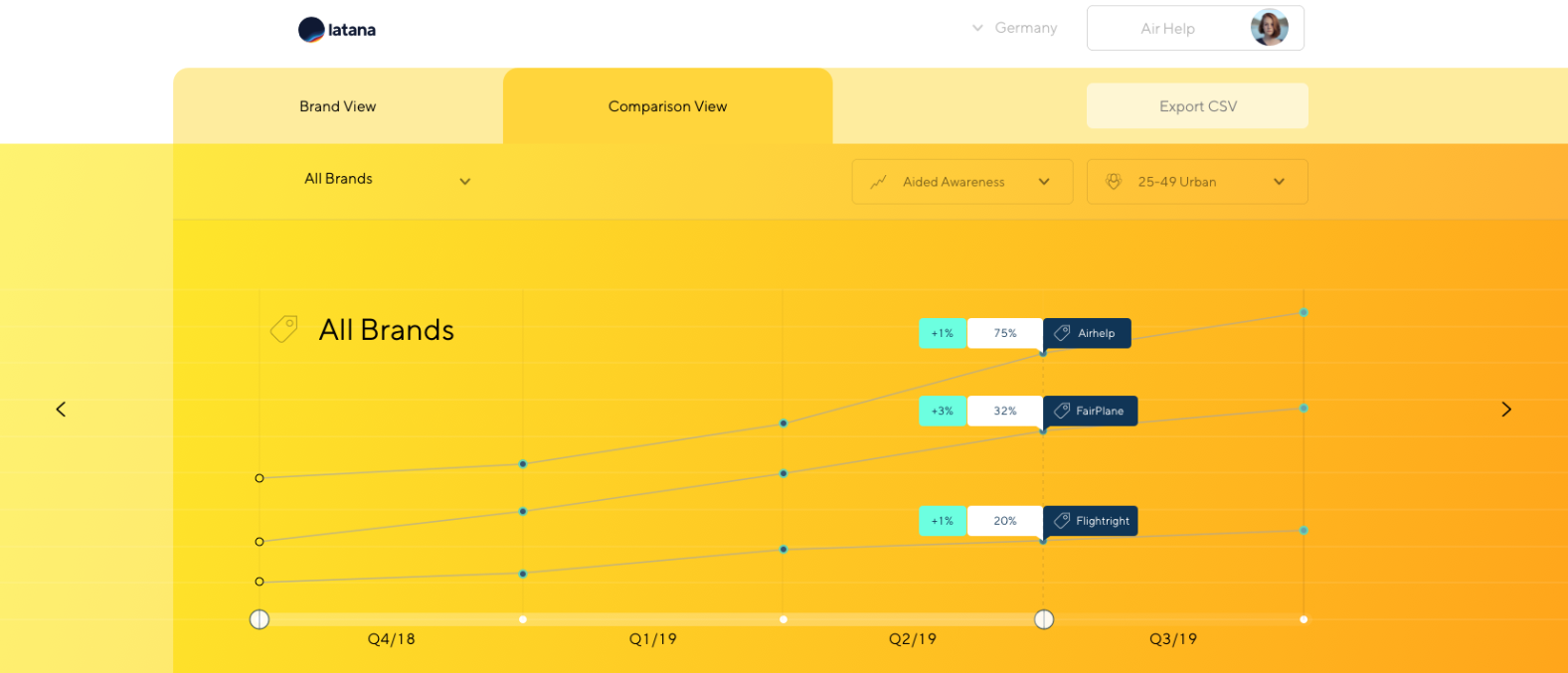Viewport: 1568px width, 673px height.
Task: Click the Airhelp line endpoint at chart right edge
Action: point(1304,312)
